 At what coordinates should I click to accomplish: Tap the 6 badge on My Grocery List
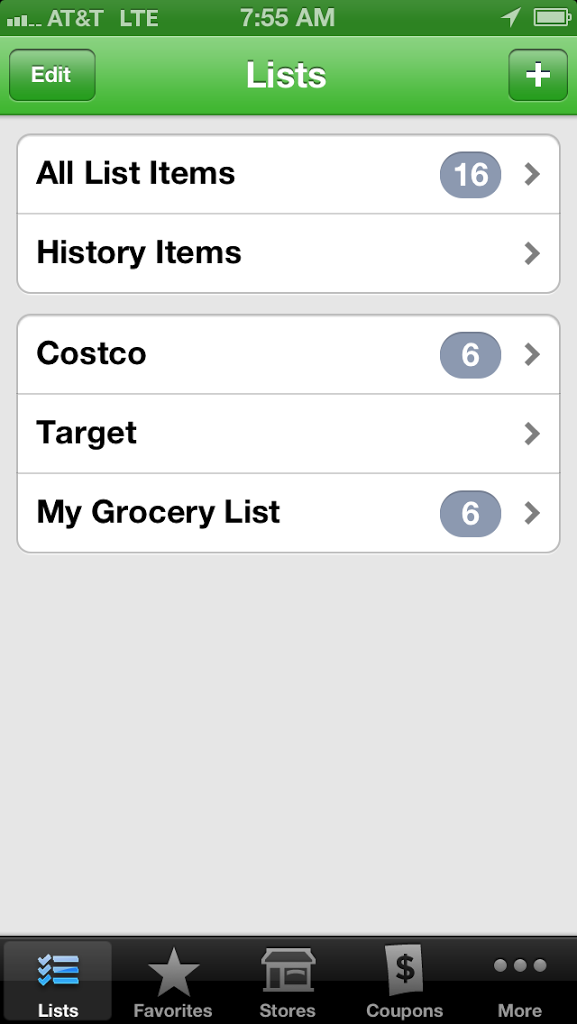pos(471,513)
